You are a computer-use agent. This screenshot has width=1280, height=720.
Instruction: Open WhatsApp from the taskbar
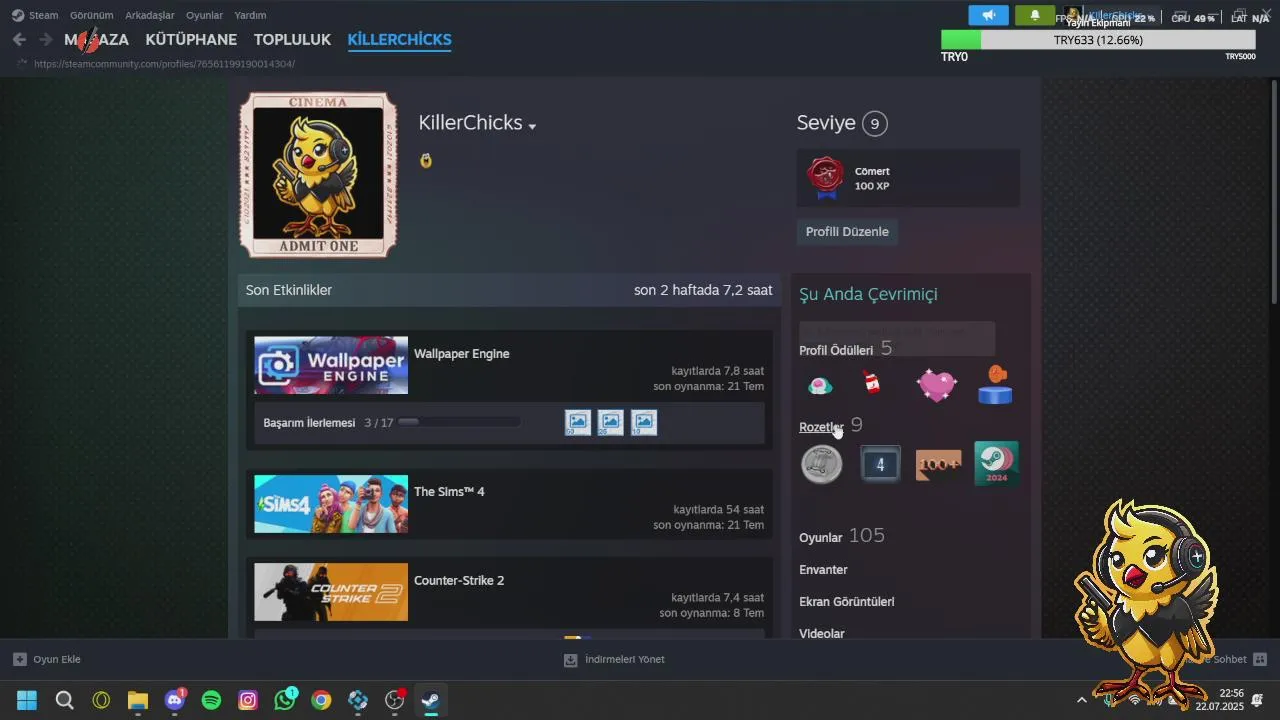tap(285, 700)
